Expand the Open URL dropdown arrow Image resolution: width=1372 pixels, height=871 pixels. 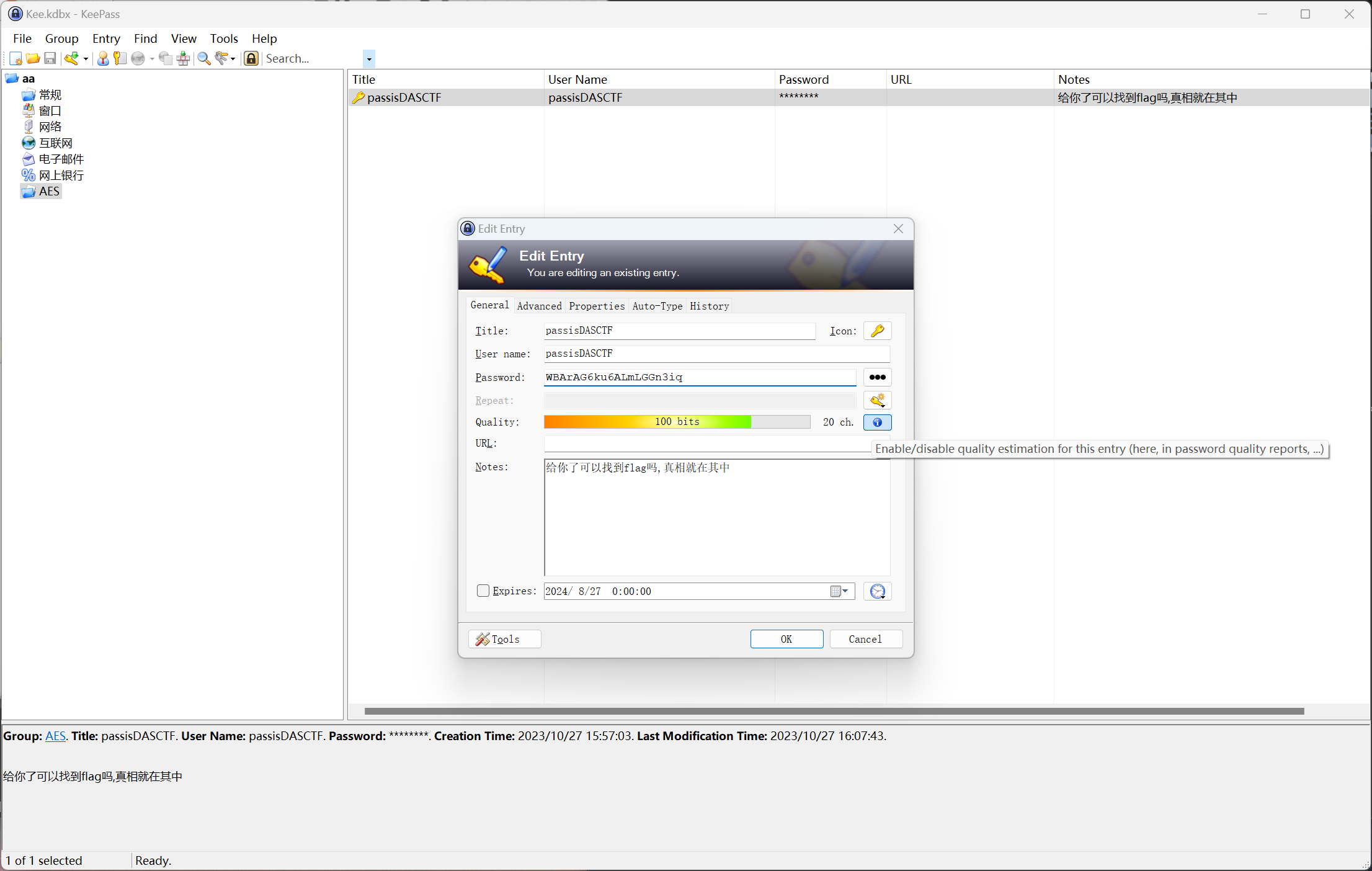pyautogui.click(x=152, y=59)
